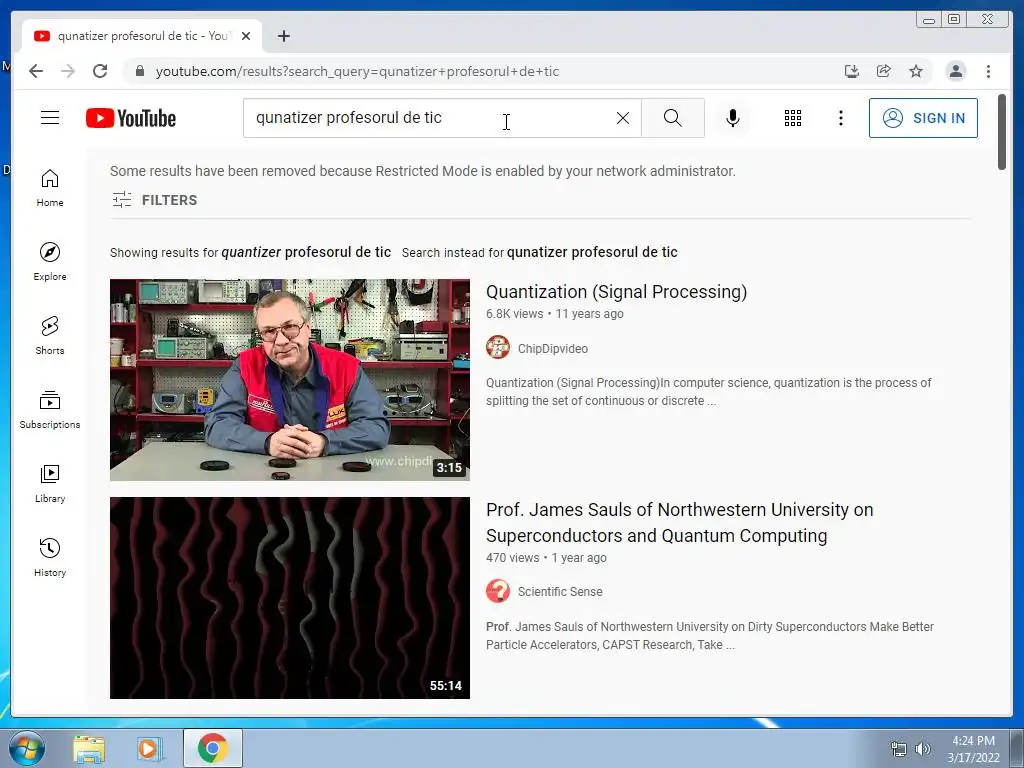The width and height of the screenshot is (1024, 768).
Task: Bookmark this page with the star
Action: [916, 71]
